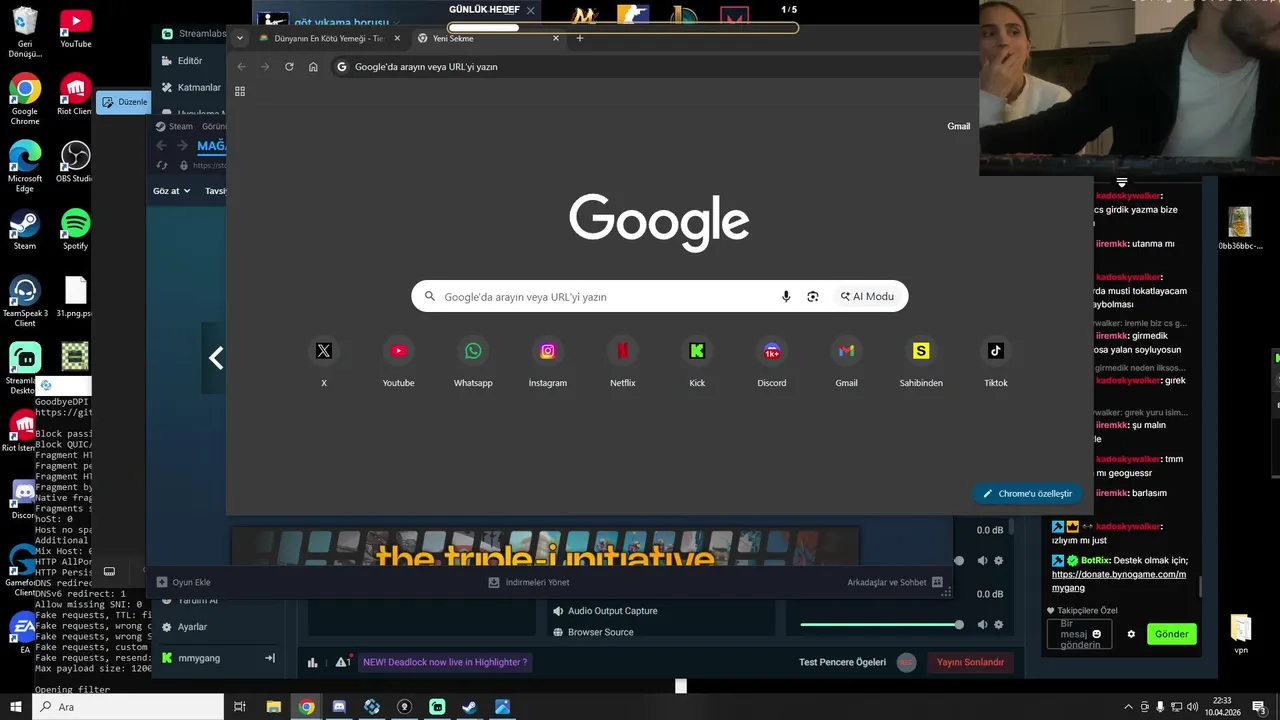The image size is (1280, 720).
Task: Click the AI Modu button in Google search
Action: tap(867, 296)
